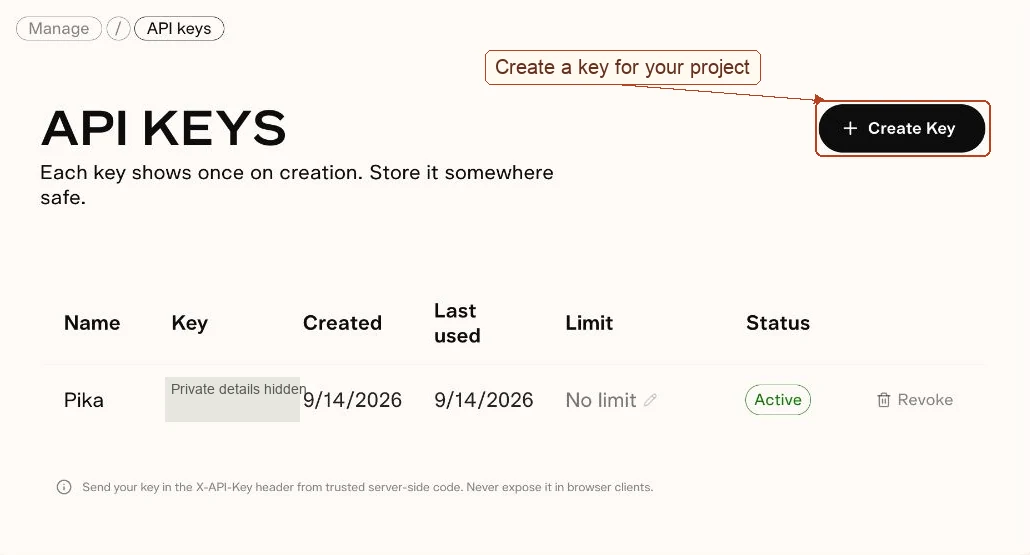Open the Manage breadcrumb

(x=59, y=29)
